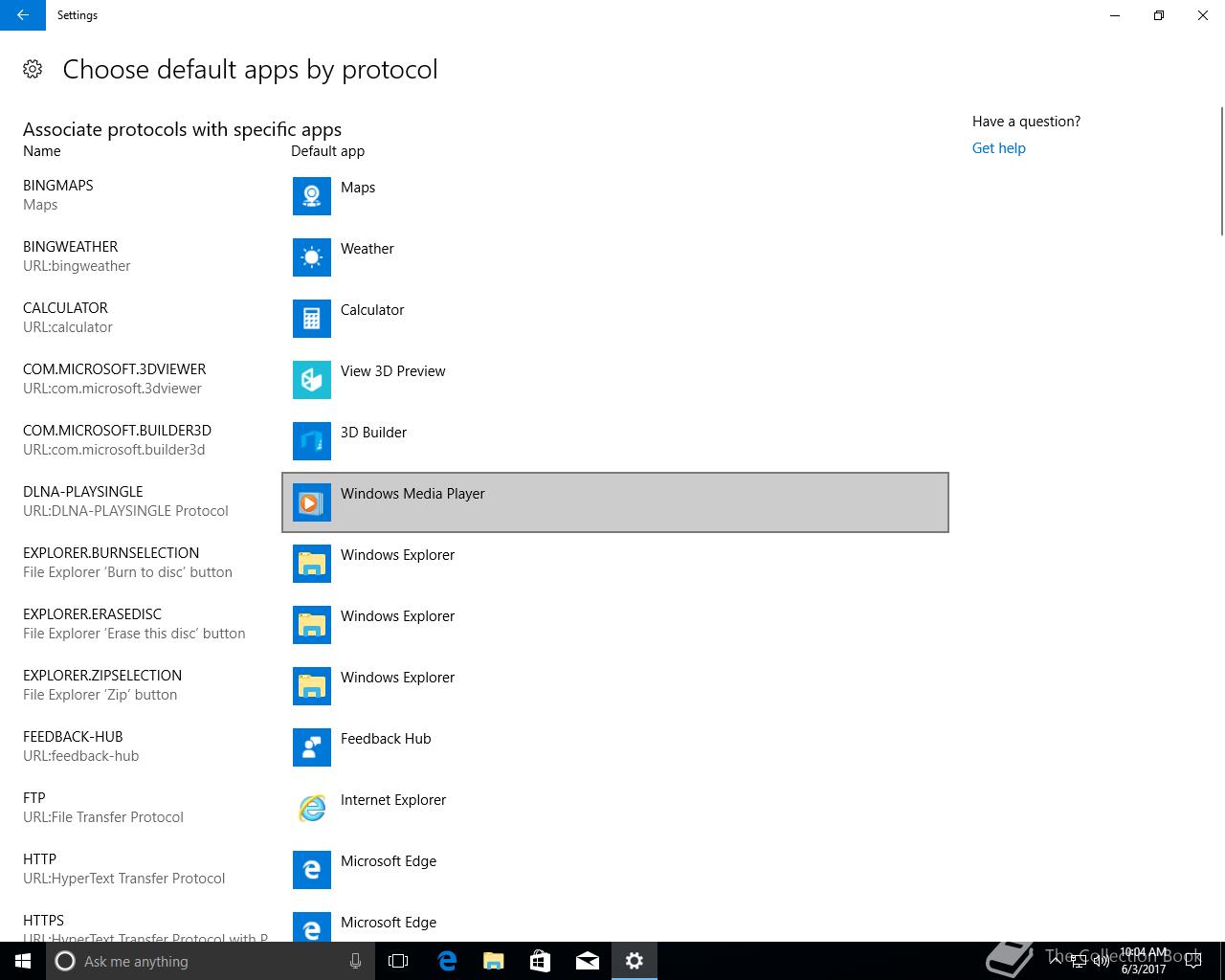Click the DLNA-PLAYSINGLE protocol name
The height and width of the screenshot is (980, 1225).
pyautogui.click(x=83, y=492)
